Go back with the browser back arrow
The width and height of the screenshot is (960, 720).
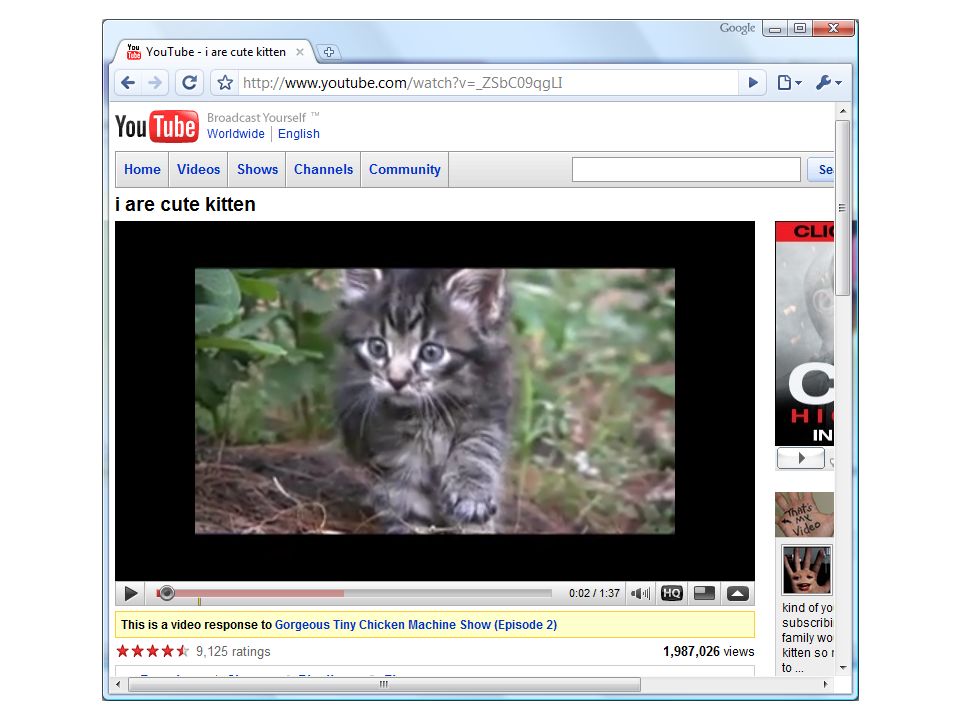128,83
